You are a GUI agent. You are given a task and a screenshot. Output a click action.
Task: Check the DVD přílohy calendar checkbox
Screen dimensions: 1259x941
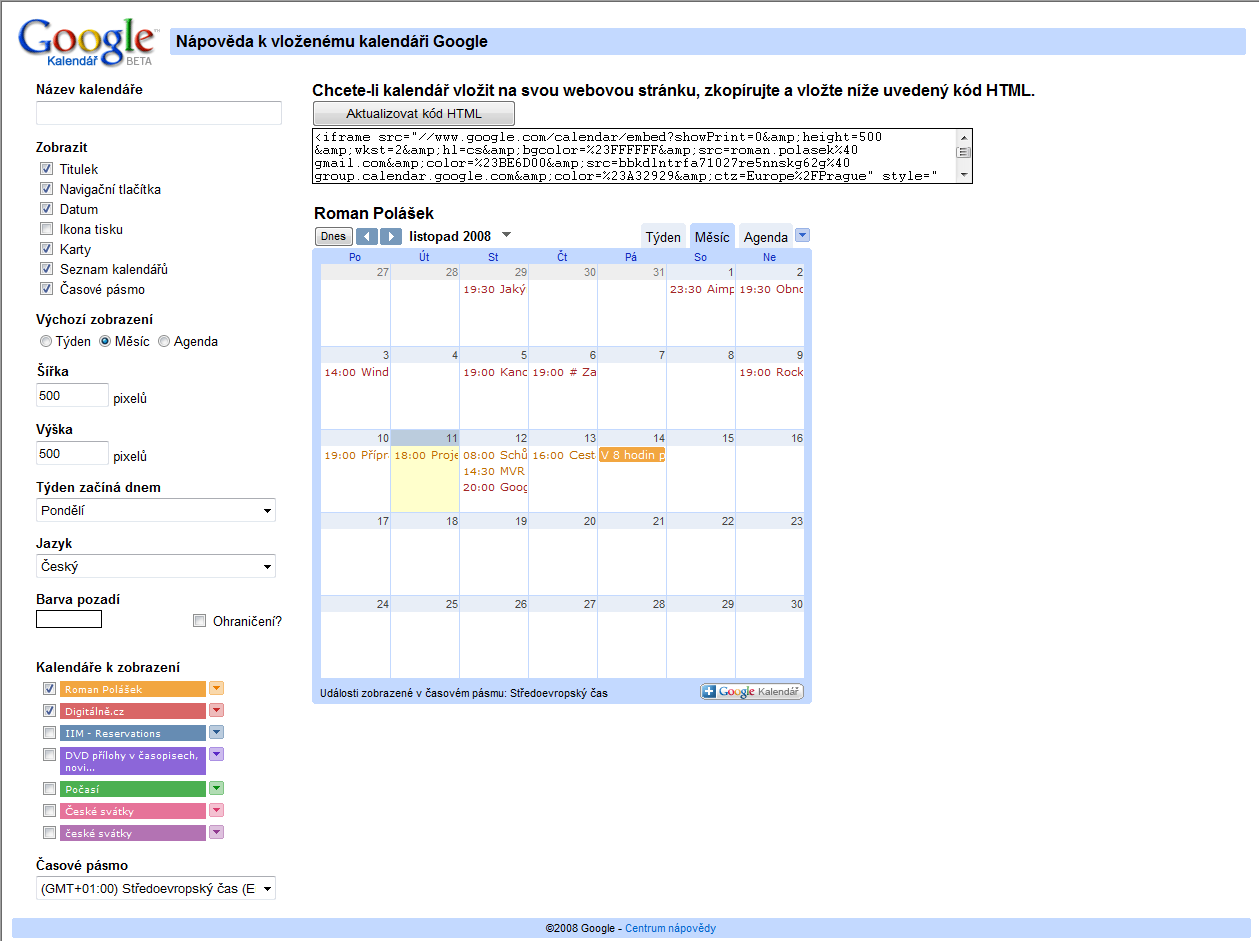click(x=49, y=755)
